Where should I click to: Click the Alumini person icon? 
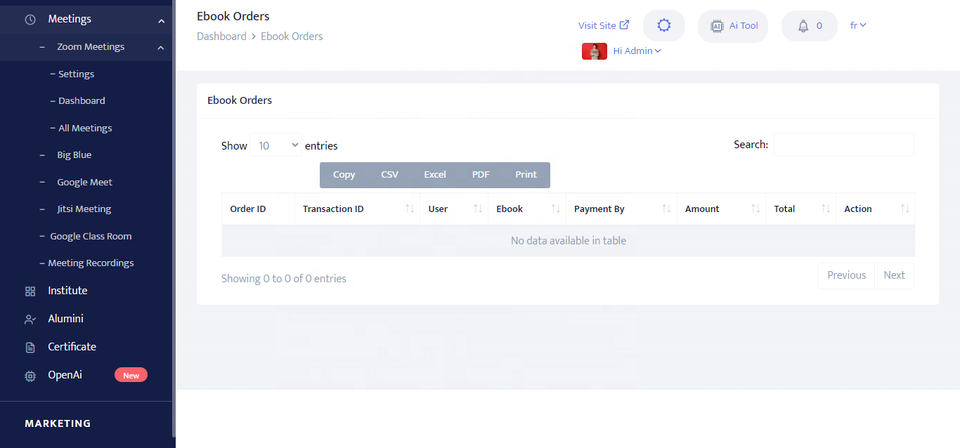(30, 319)
